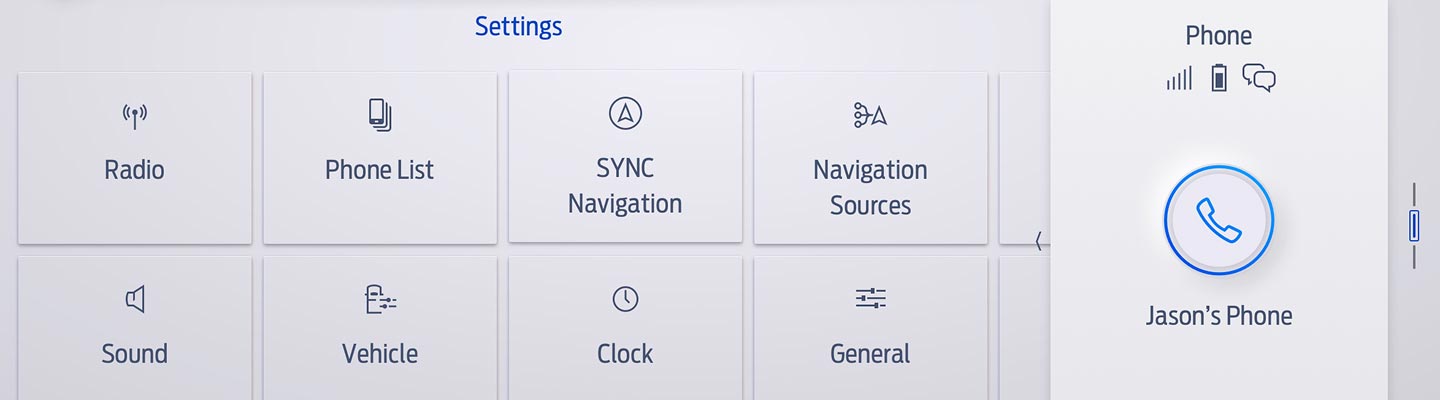The image size is (1440, 400).
Task: Tap the Settings title heading
Action: [x=518, y=26]
